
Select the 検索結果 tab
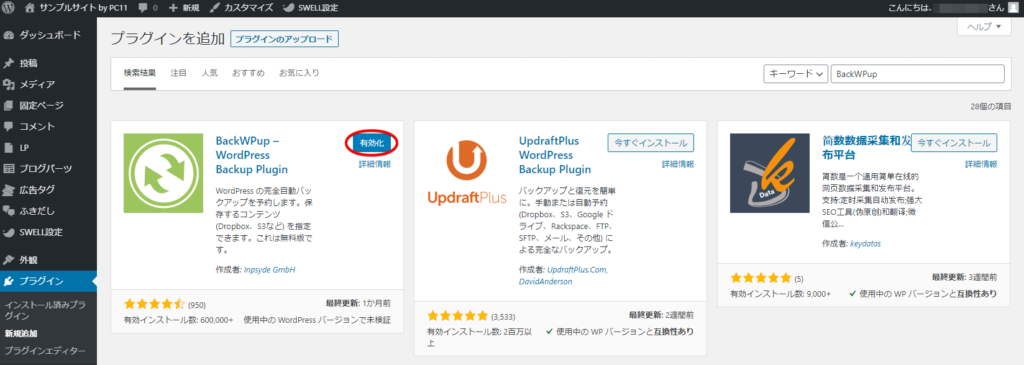[140, 73]
